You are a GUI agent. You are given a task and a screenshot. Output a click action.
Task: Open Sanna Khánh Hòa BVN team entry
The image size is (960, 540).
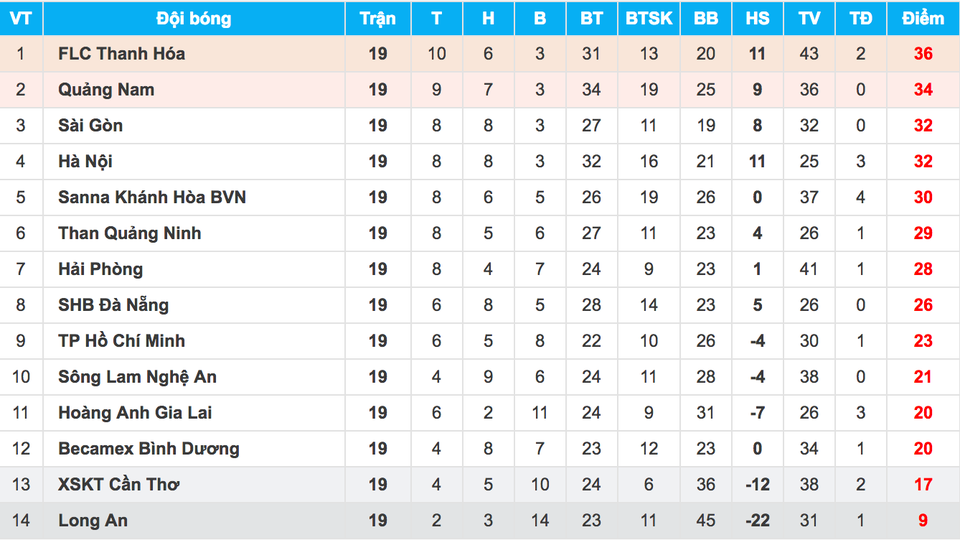pyautogui.click(x=152, y=197)
